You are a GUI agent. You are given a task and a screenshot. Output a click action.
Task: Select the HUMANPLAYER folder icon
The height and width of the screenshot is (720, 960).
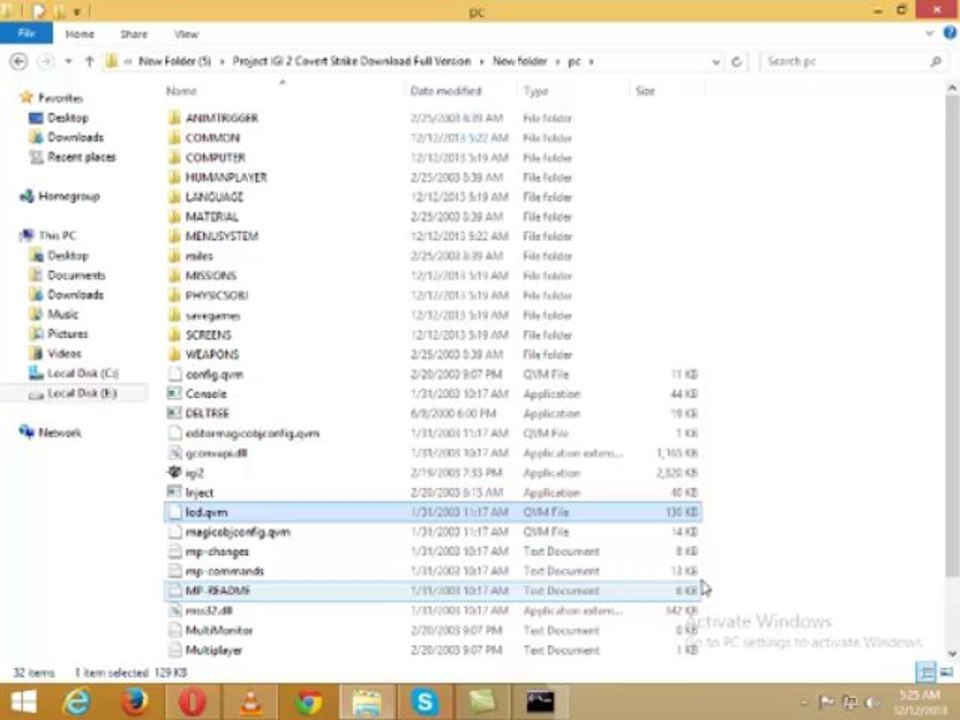[174, 178]
